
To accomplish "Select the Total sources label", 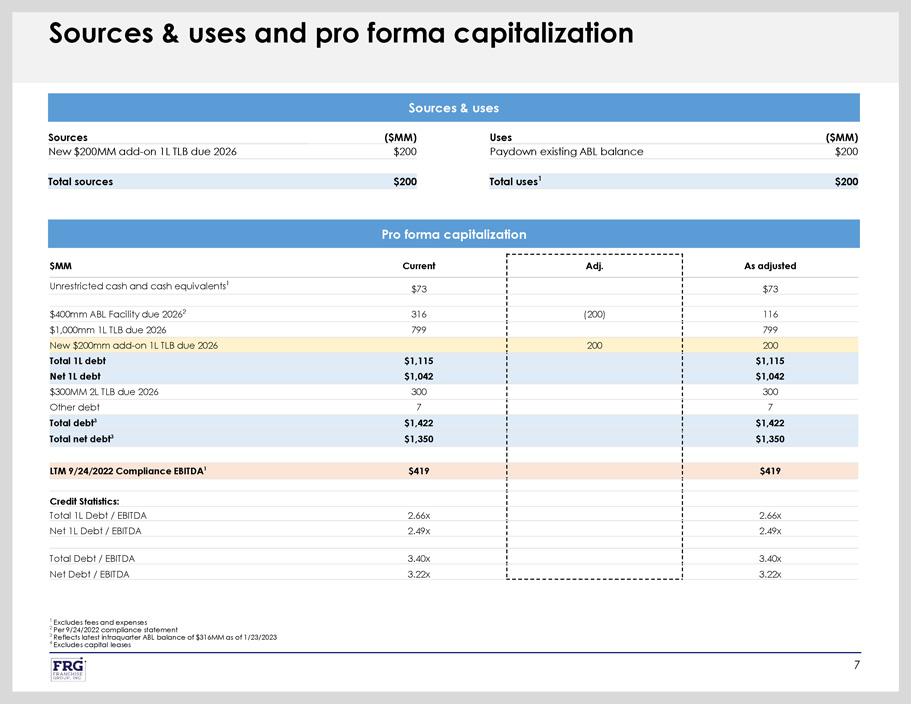I will click(80, 182).
